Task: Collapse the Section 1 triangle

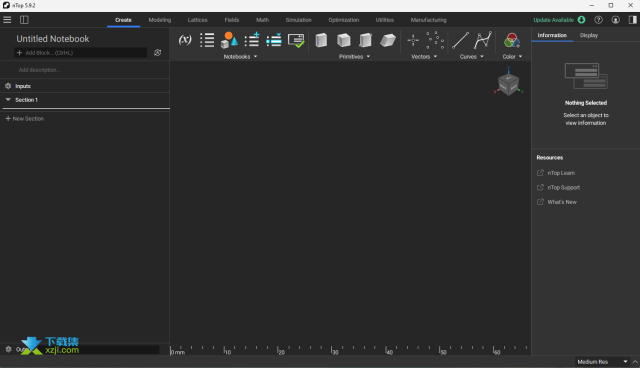Action: [8, 100]
